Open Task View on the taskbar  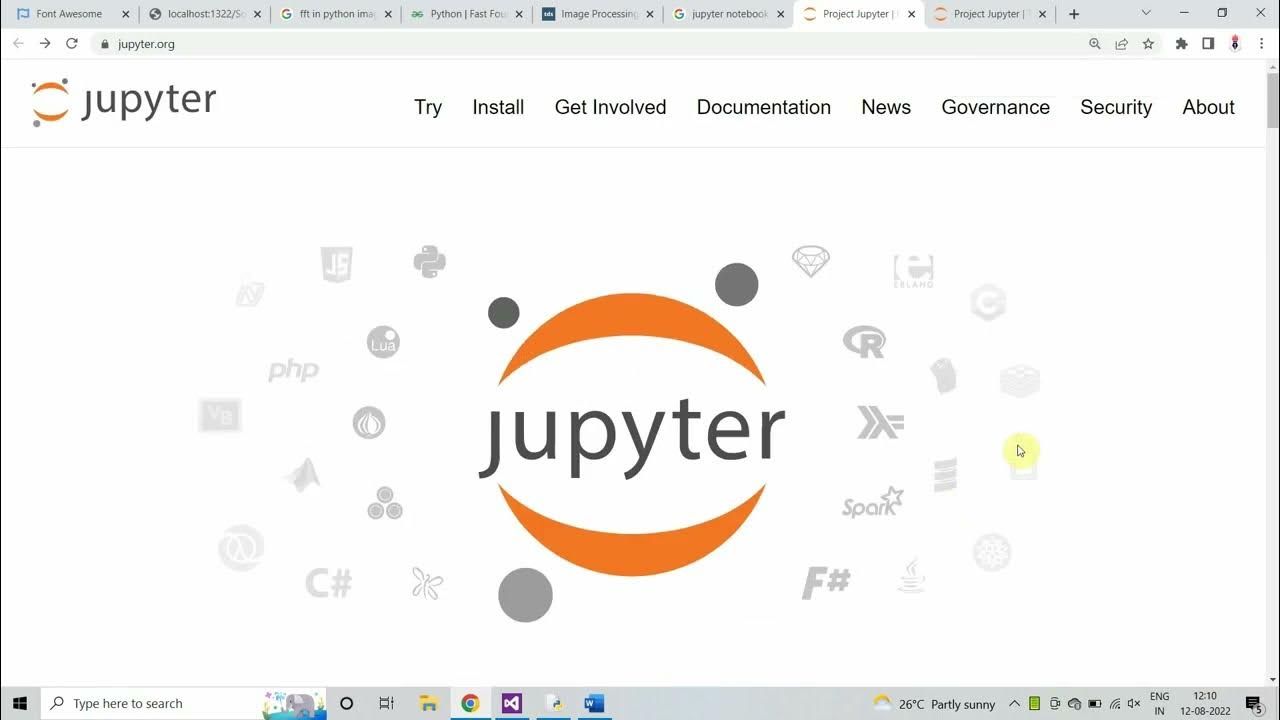coord(386,703)
